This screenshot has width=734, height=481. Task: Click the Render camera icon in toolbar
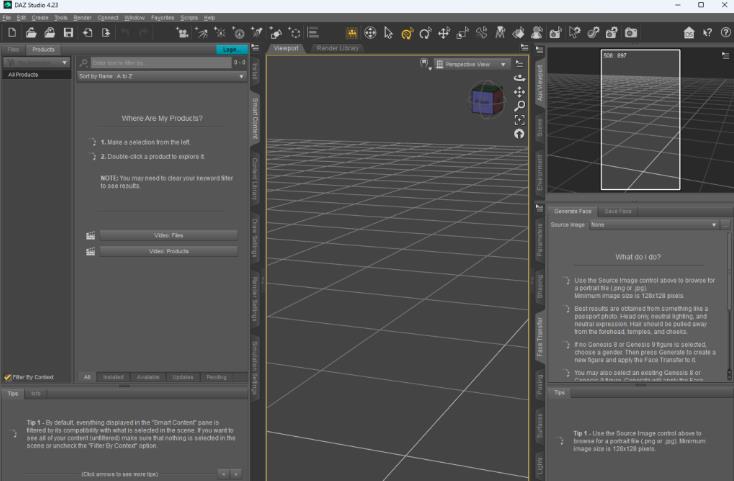point(631,33)
